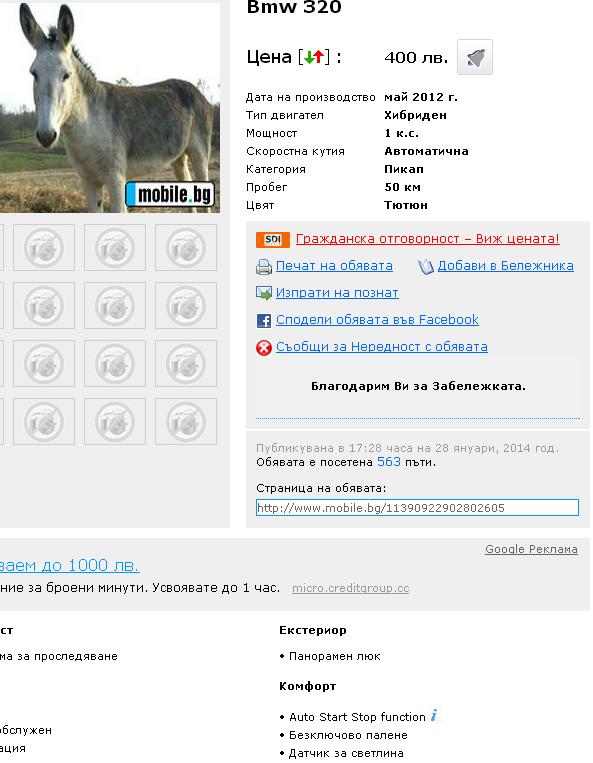
Task: Click the listing URL text field
Action: tap(417, 508)
